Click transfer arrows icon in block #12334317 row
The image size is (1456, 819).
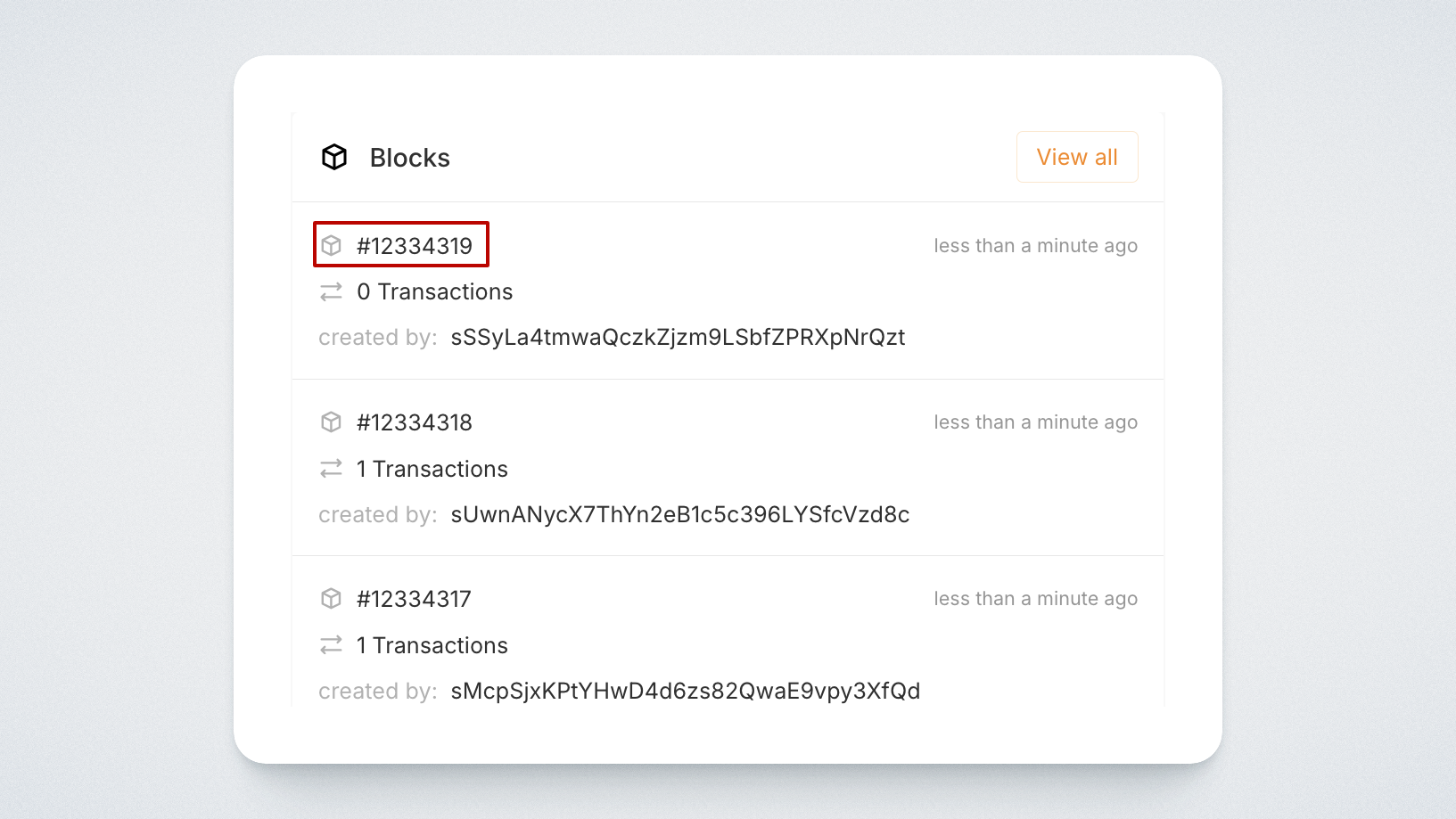pyautogui.click(x=332, y=645)
